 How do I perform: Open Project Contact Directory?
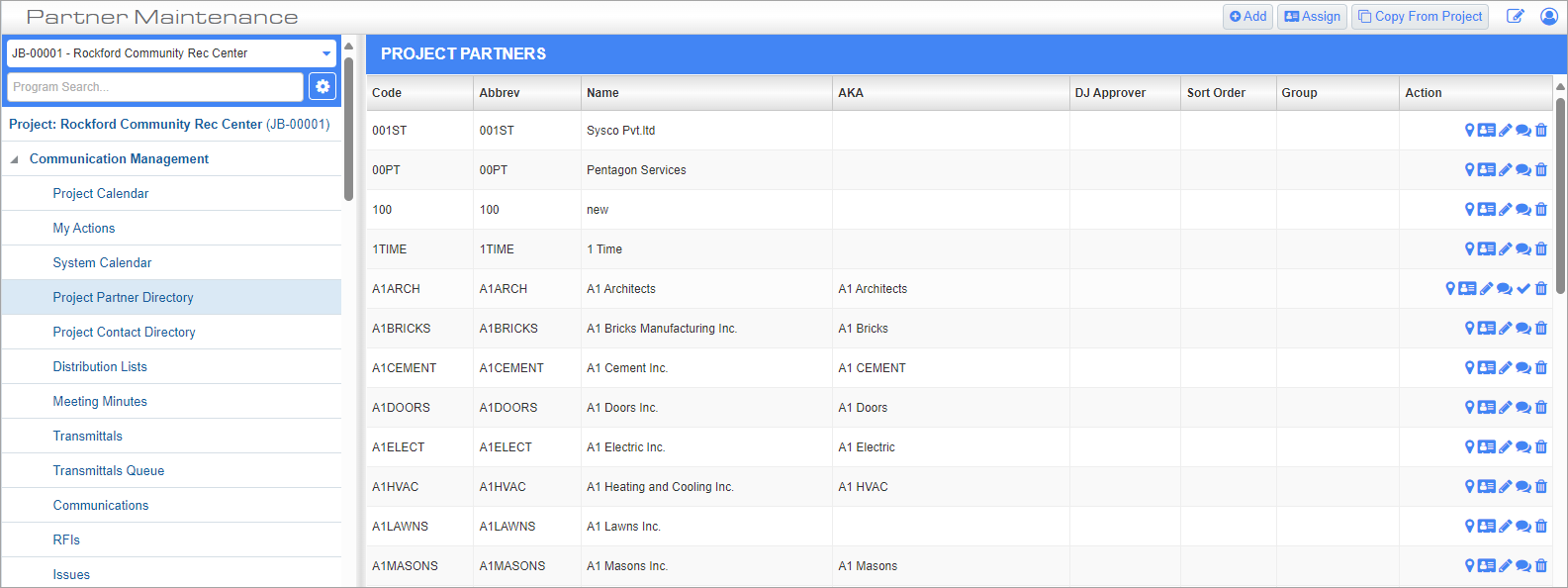coord(124,332)
